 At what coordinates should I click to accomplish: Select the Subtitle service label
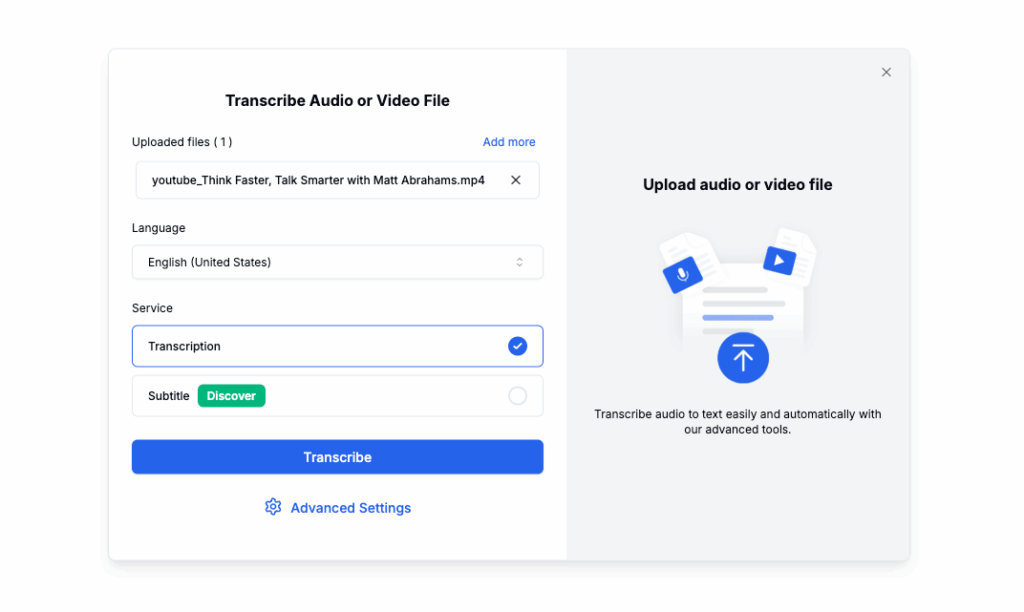168,396
